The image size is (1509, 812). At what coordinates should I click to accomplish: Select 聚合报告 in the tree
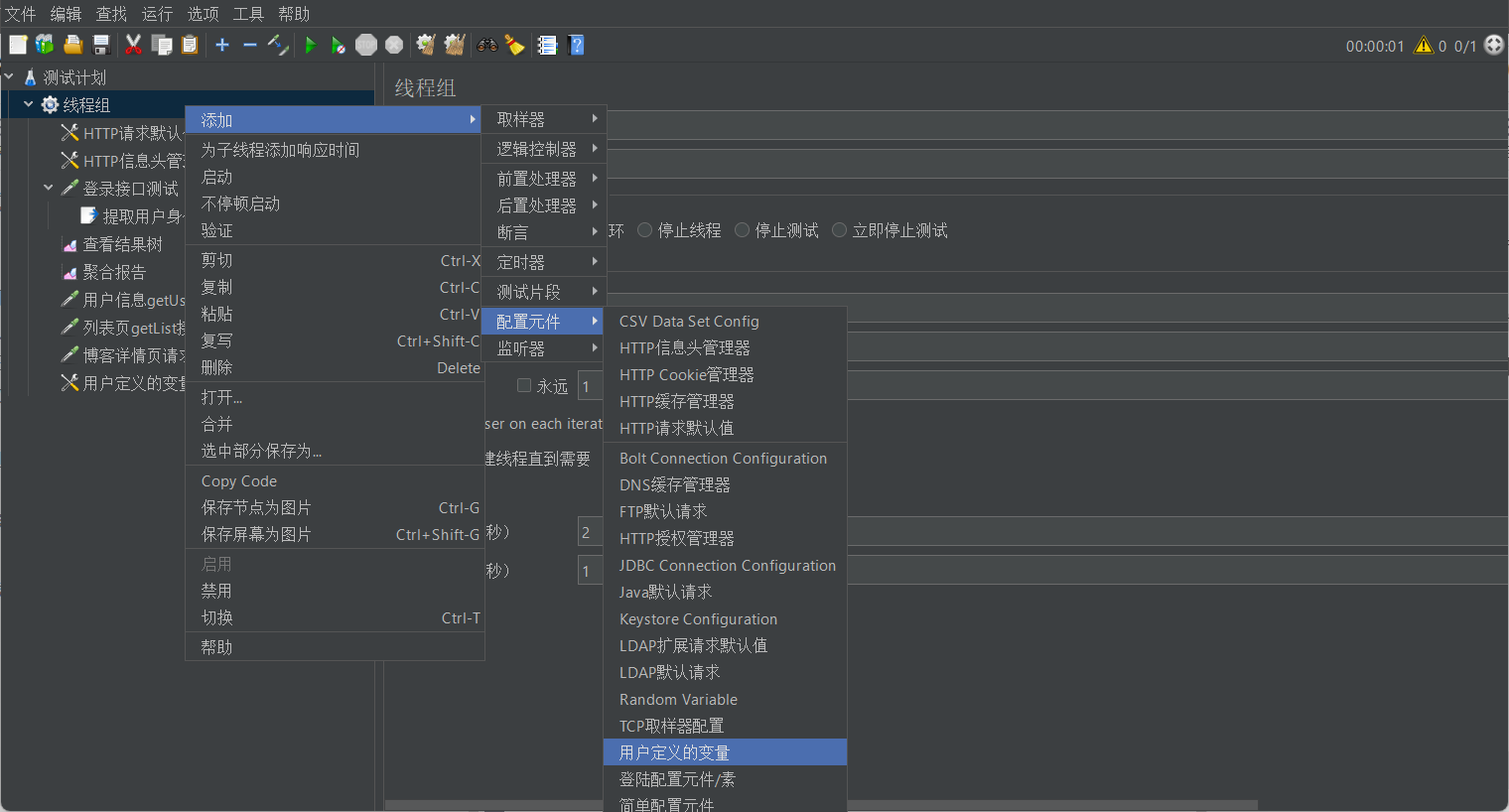click(x=114, y=272)
